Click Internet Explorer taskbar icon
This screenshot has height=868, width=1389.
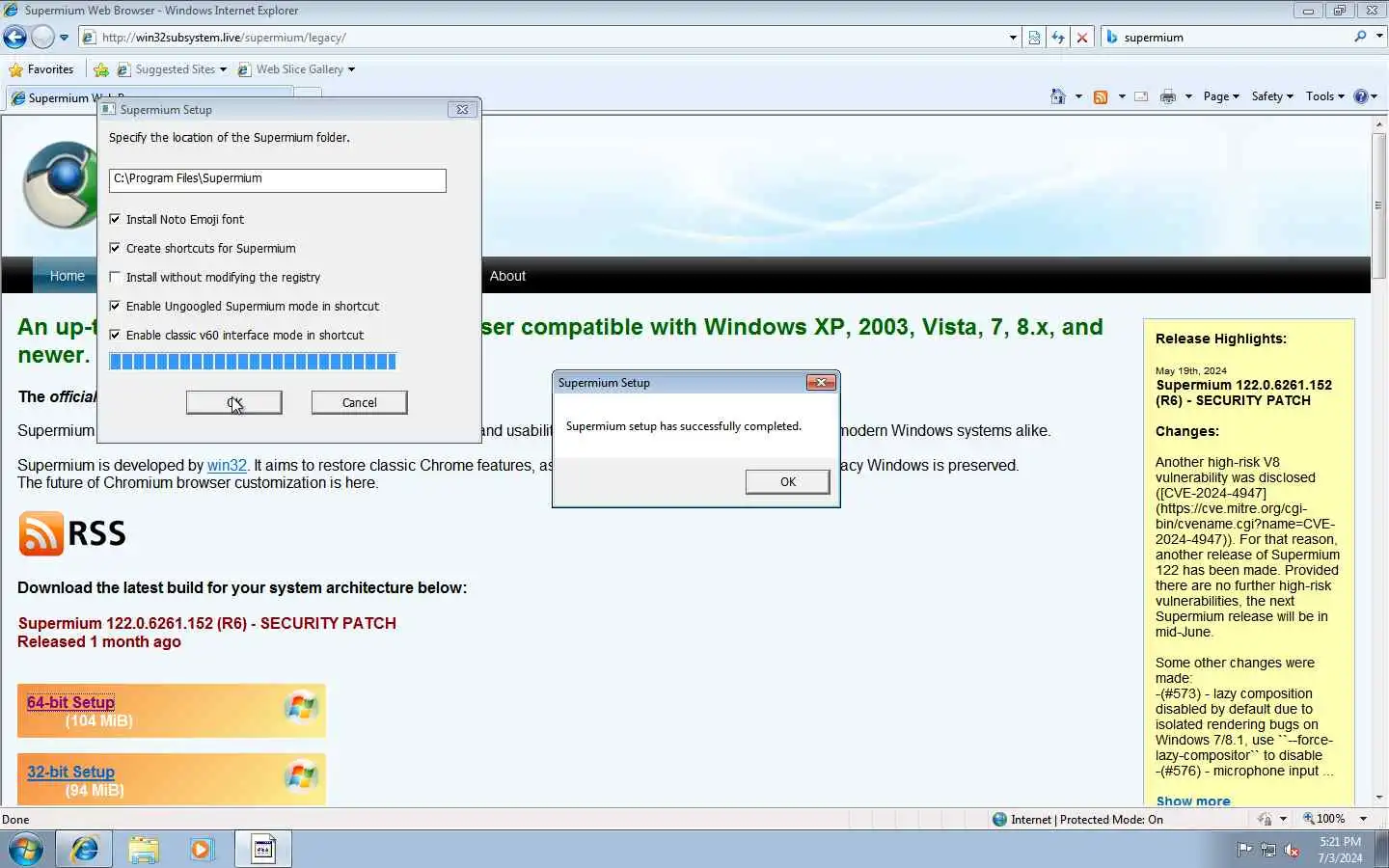tap(84, 850)
